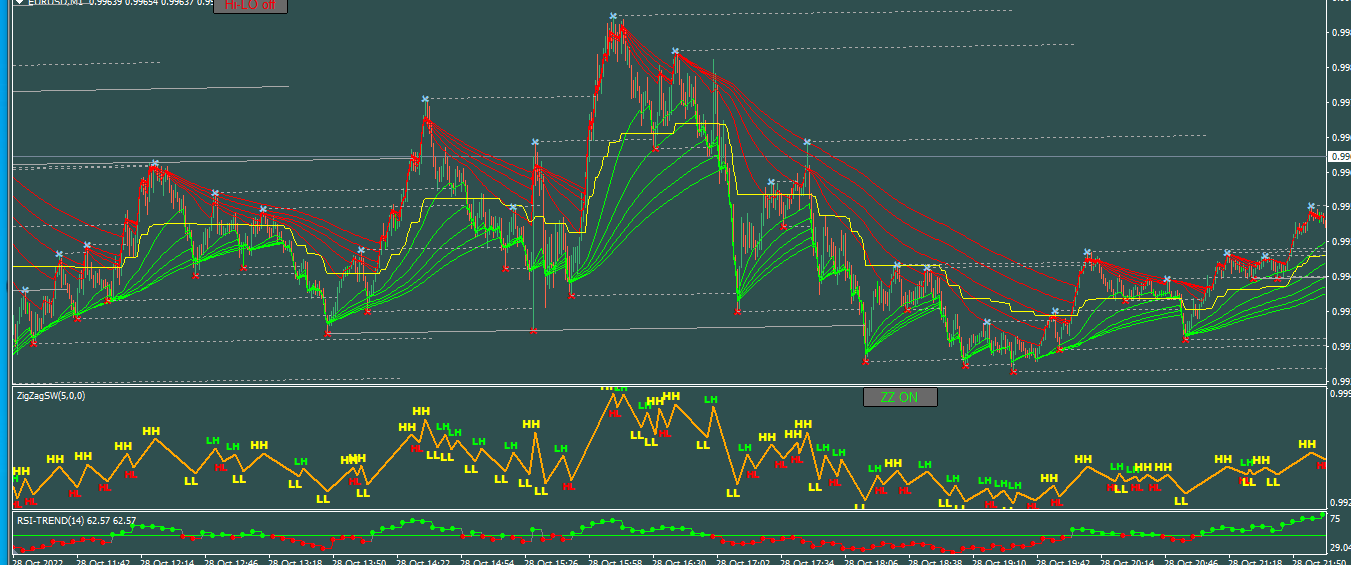Screen dimensions: 1351x565
Task: Select the RSI-TREND(14) 62.57 62.57 label
Action: [76, 521]
